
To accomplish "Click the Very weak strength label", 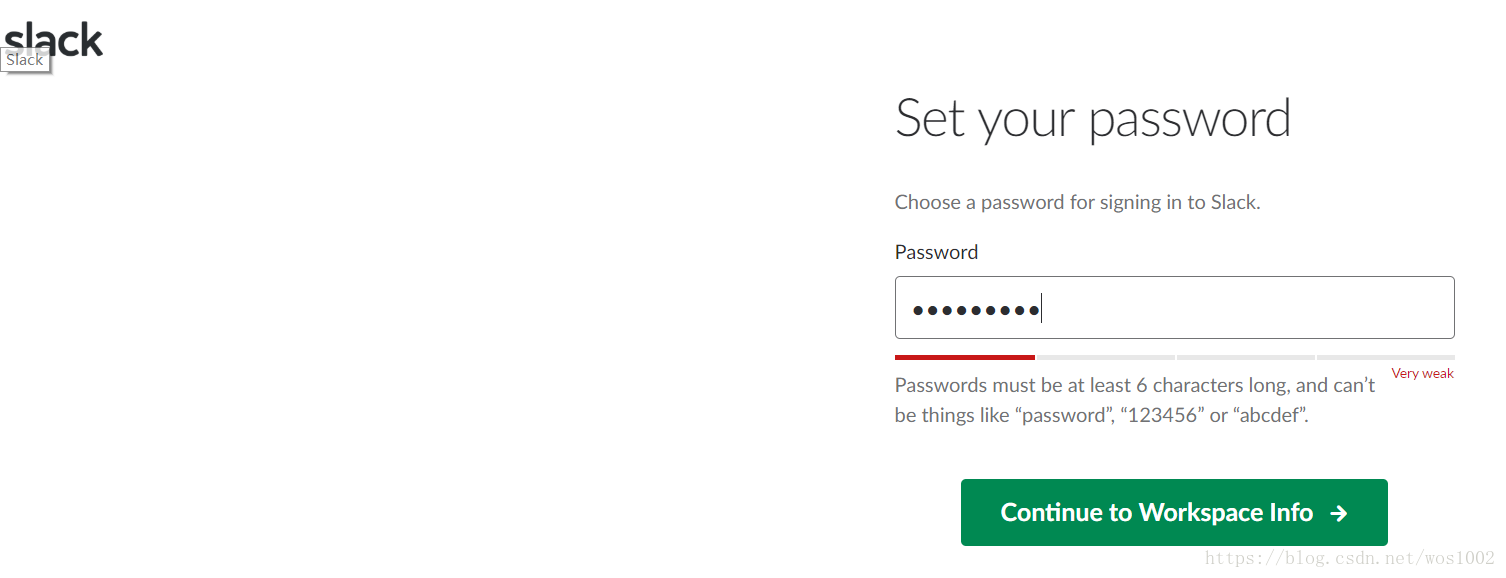I will pyautogui.click(x=1422, y=373).
